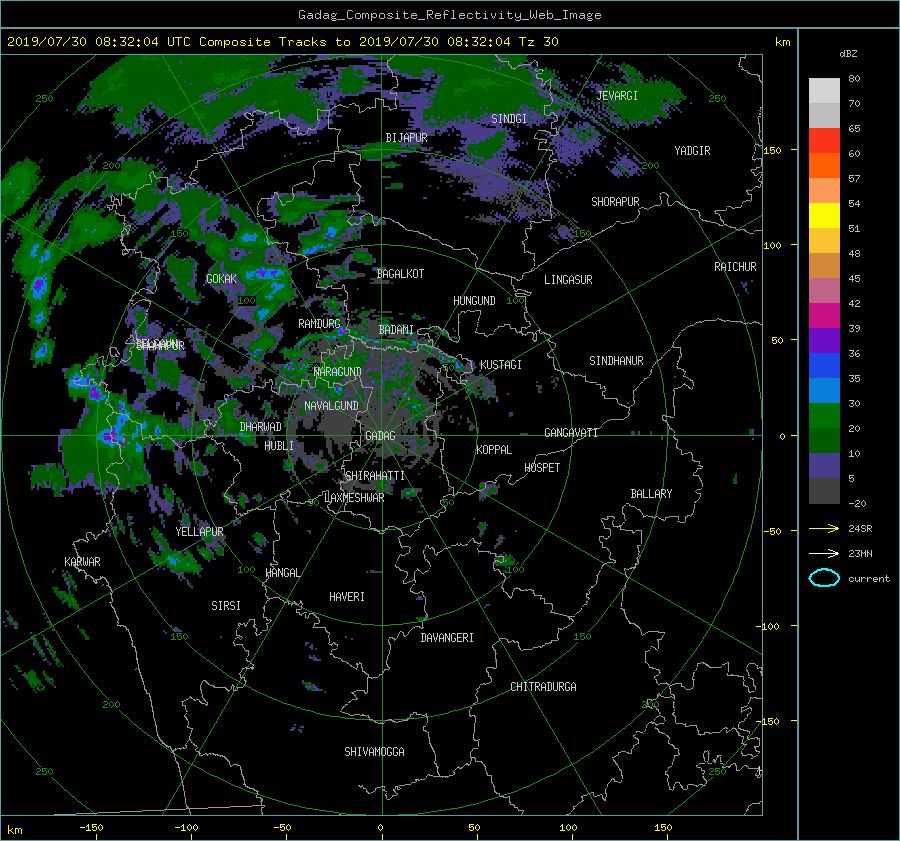Pick the indigo 5-10 dBZ legend swatch
Image resolution: width=900 pixels, height=841 pixels.
[824, 466]
